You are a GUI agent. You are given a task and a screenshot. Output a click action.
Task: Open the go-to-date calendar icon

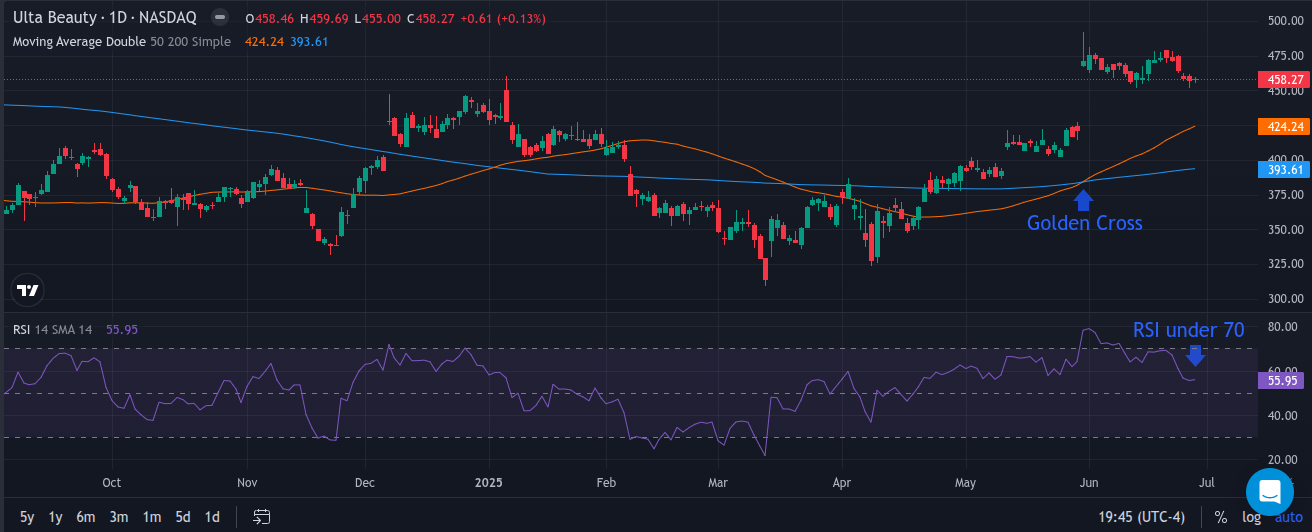coord(262,517)
